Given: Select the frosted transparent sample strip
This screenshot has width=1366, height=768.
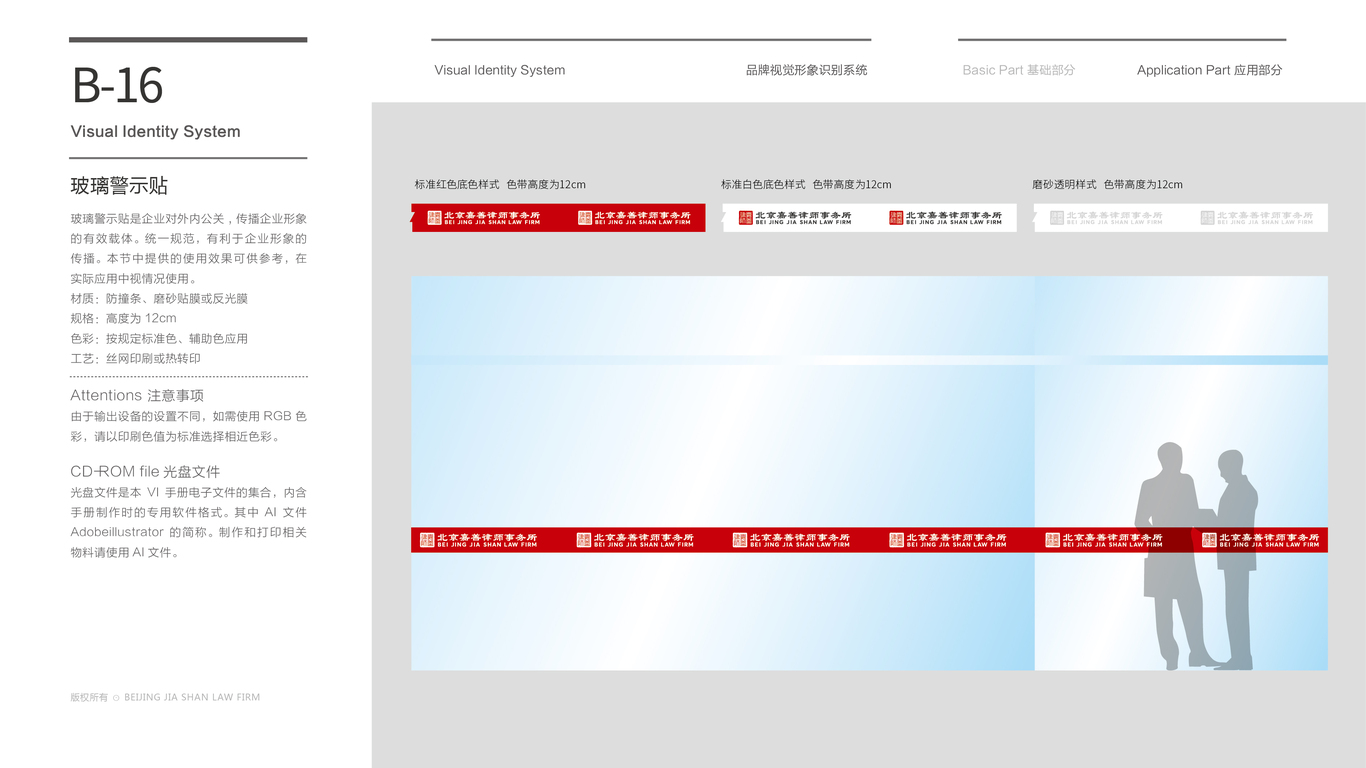Looking at the screenshot, I should [x=1181, y=218].
